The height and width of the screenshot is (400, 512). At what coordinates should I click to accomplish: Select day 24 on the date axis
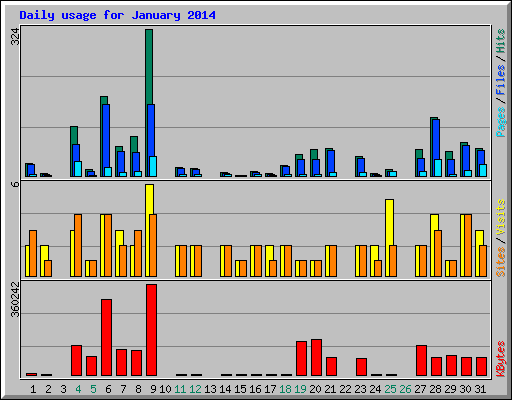tap(375, 389)
